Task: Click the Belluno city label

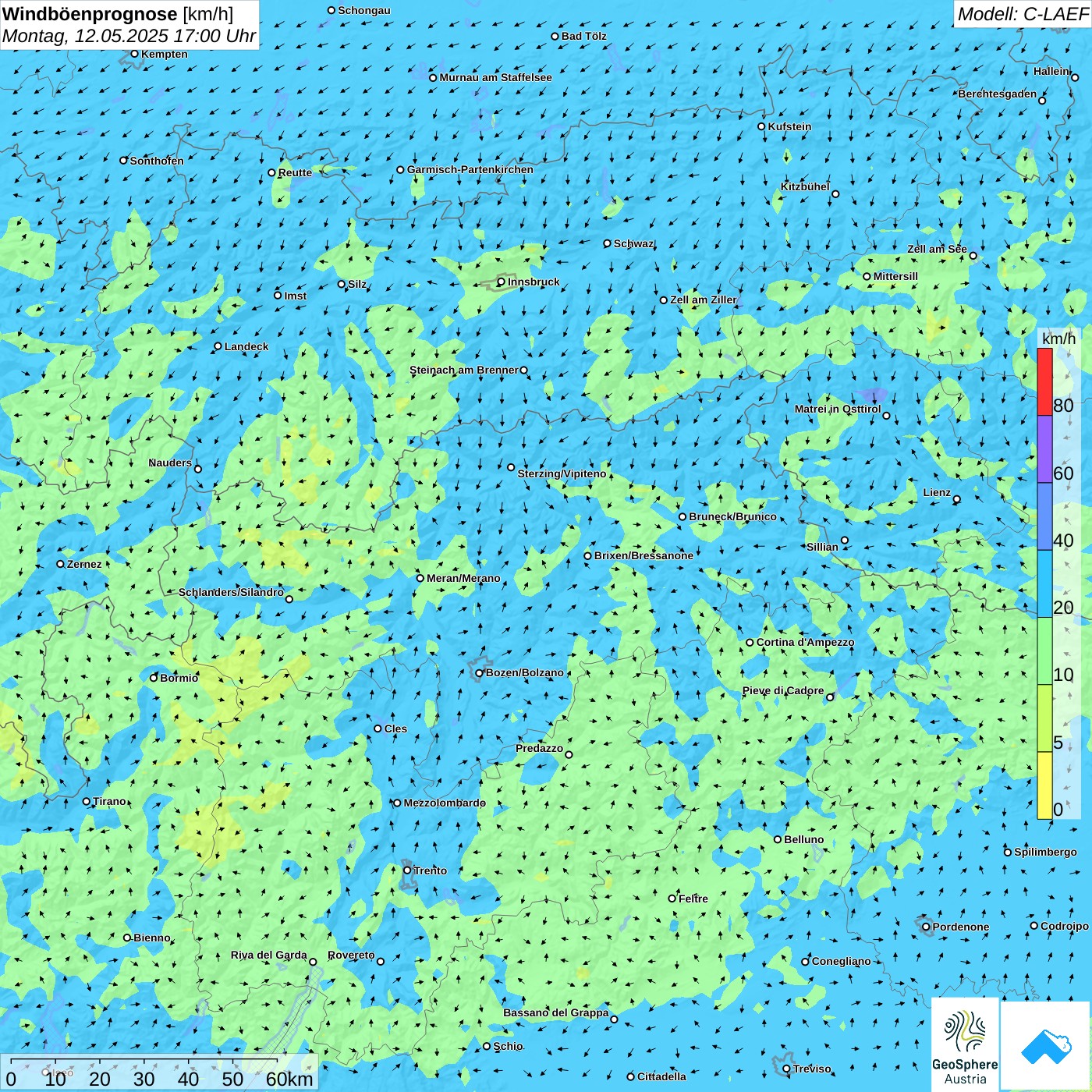Action: click(803, 839)
